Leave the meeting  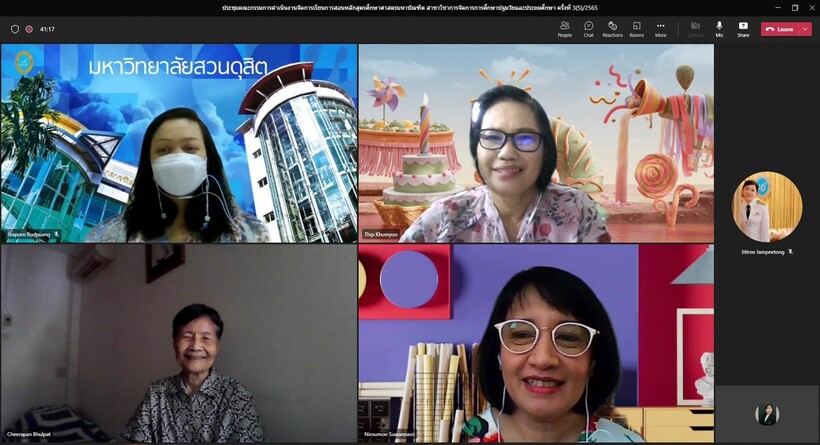click(x=780, y=29)
